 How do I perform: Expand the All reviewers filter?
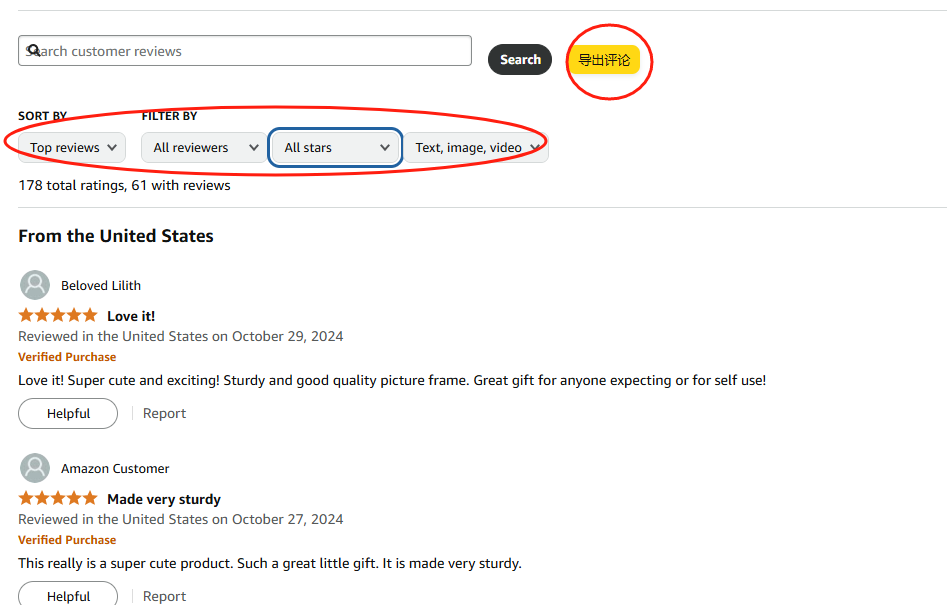[203, 148]
